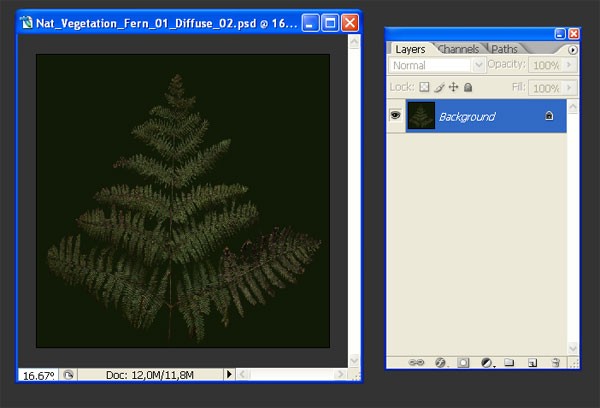
Task: Click Layers panel scroll up arrow
Action: [x=572, y=107]
